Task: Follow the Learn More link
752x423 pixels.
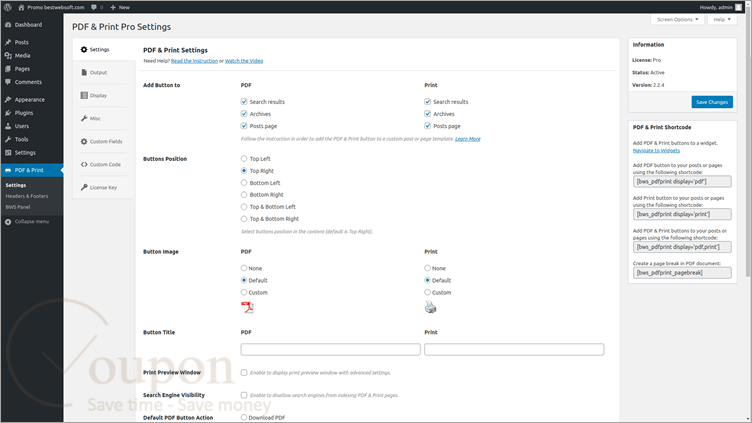Action: 468,139
